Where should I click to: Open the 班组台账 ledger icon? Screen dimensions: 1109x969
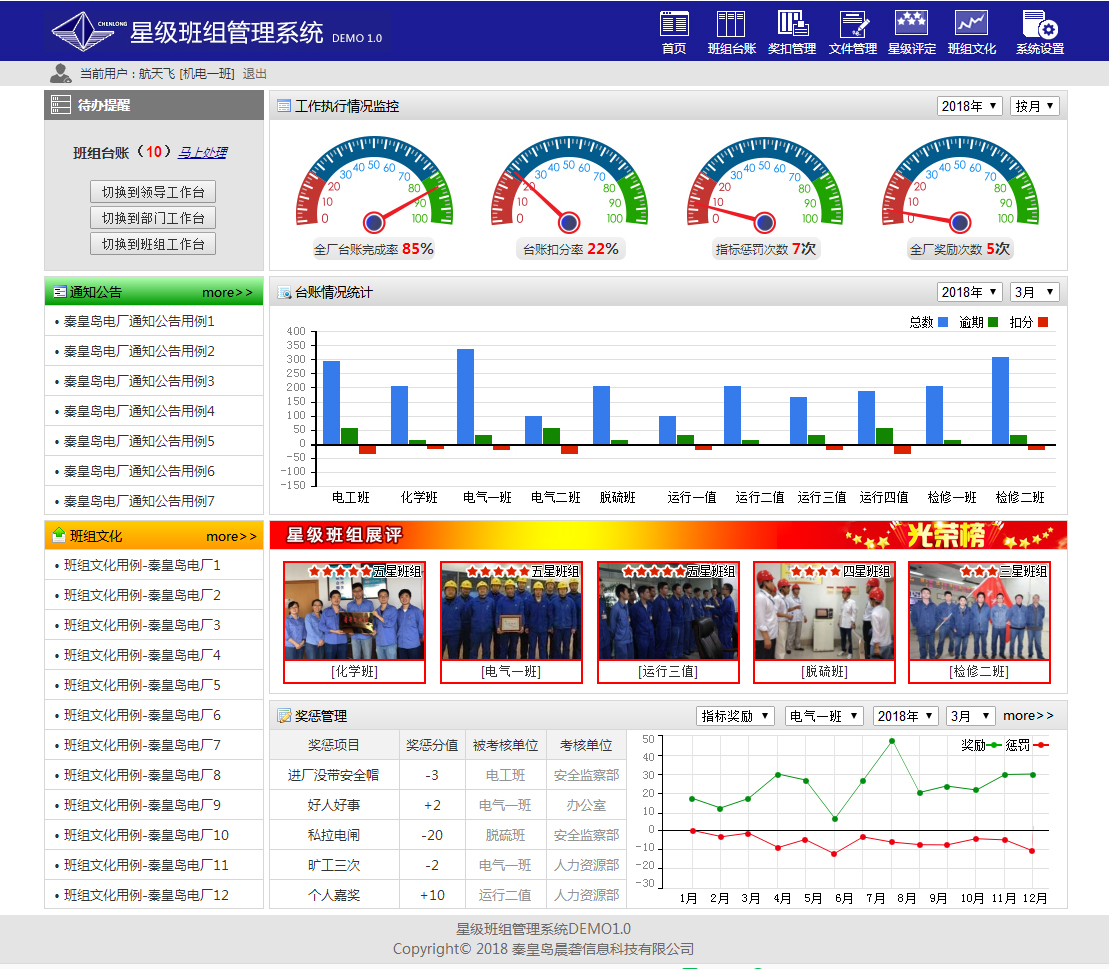click(731, 24)
